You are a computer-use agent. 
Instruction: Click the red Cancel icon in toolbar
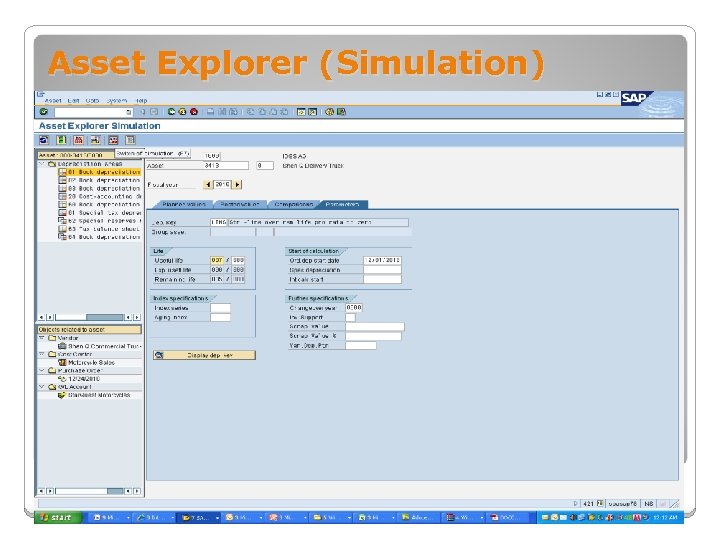coord(194,112)
